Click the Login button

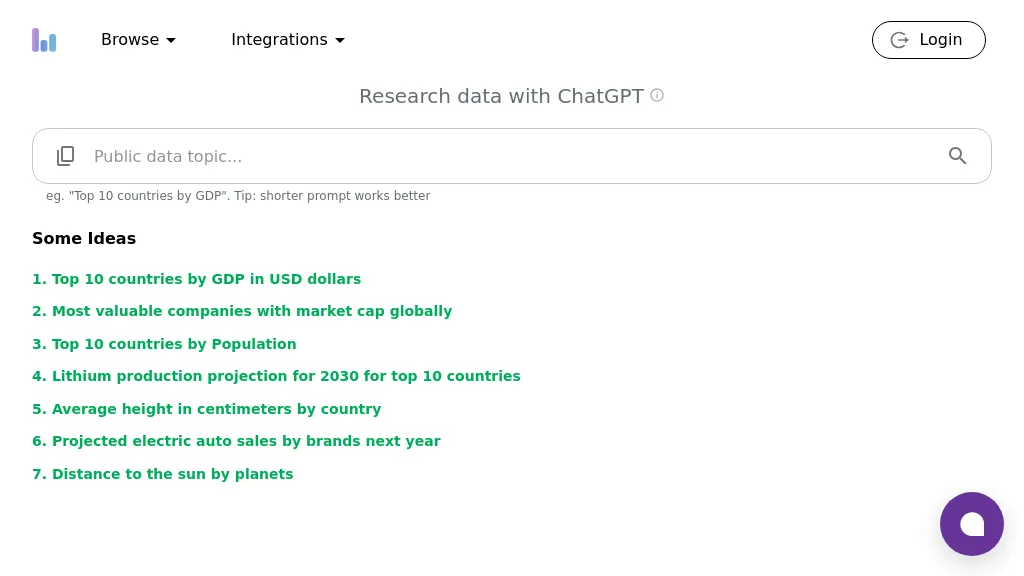(928, 40)
